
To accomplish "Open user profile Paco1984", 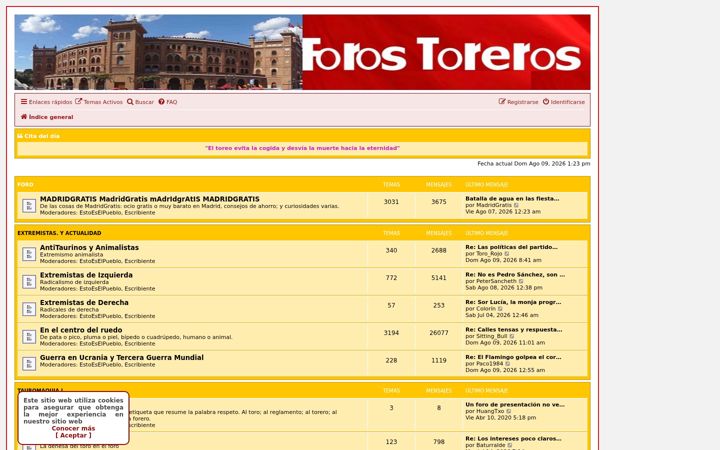I will (x=489, y=364).
